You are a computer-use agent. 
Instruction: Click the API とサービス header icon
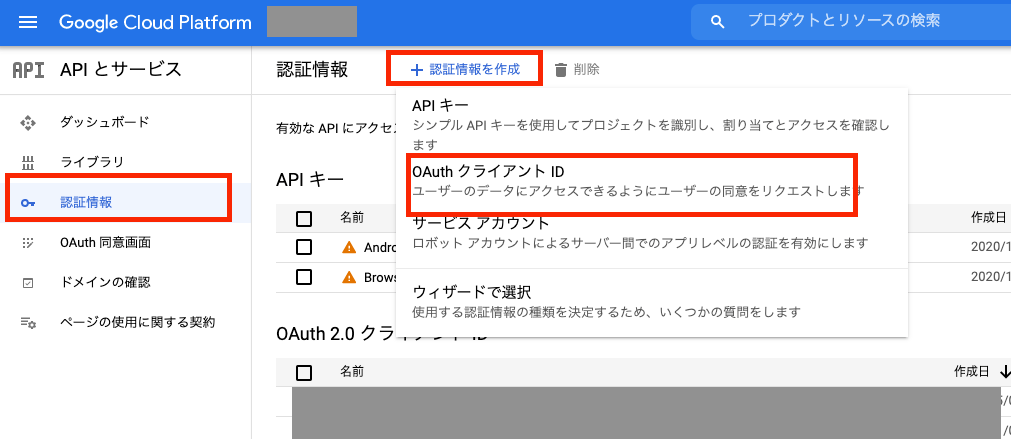[x=28, y=70]
